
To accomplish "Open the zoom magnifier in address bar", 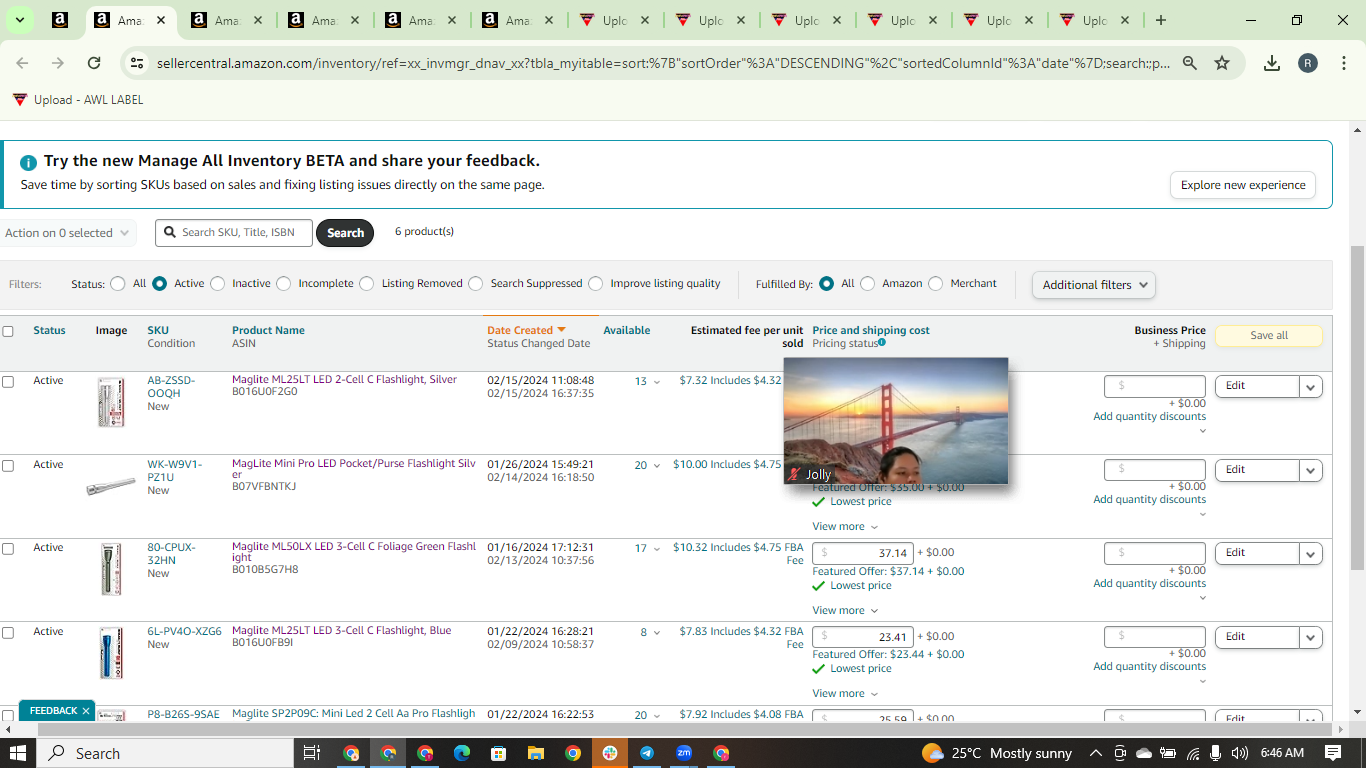I will [x=1190, y=63].
